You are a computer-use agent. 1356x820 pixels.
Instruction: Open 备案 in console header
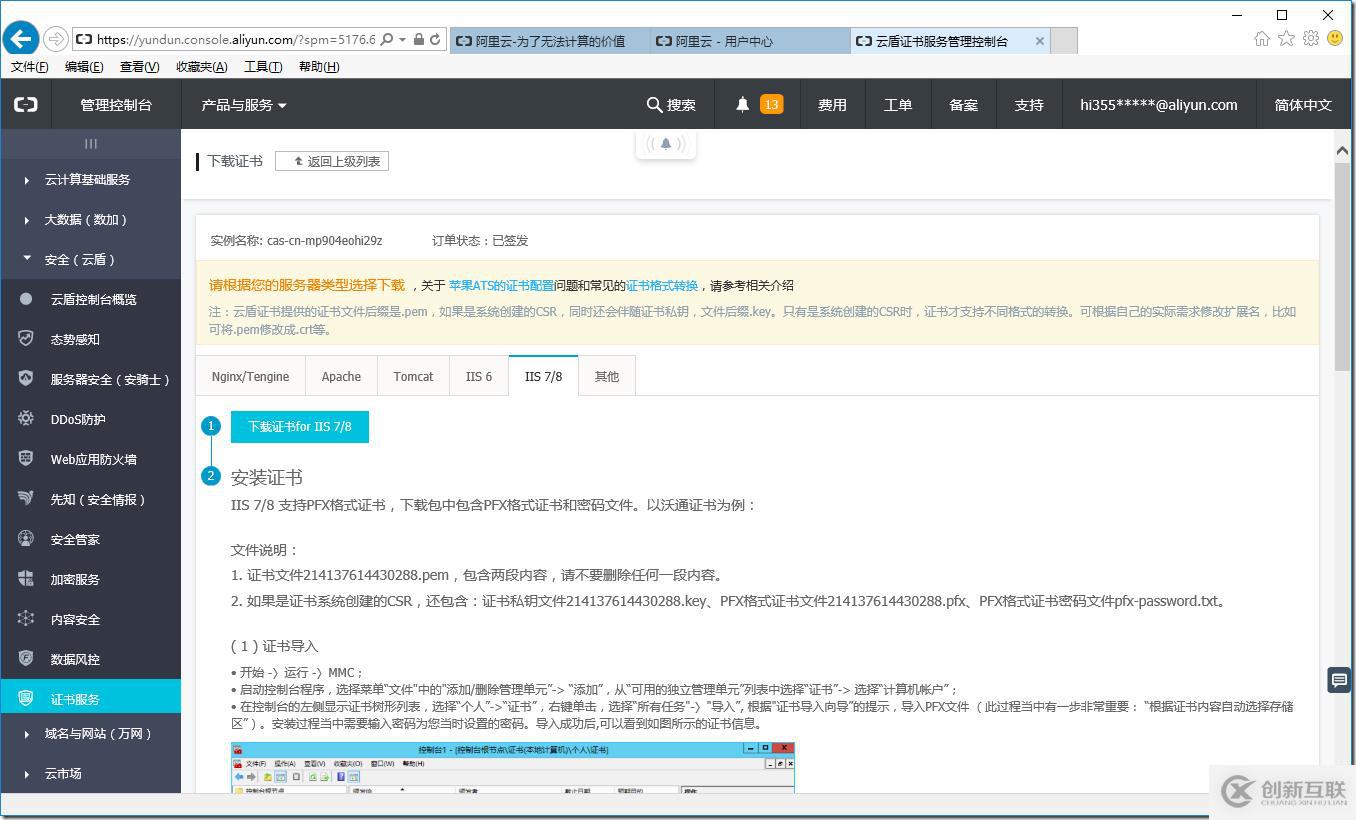click(x=963, y=104)
